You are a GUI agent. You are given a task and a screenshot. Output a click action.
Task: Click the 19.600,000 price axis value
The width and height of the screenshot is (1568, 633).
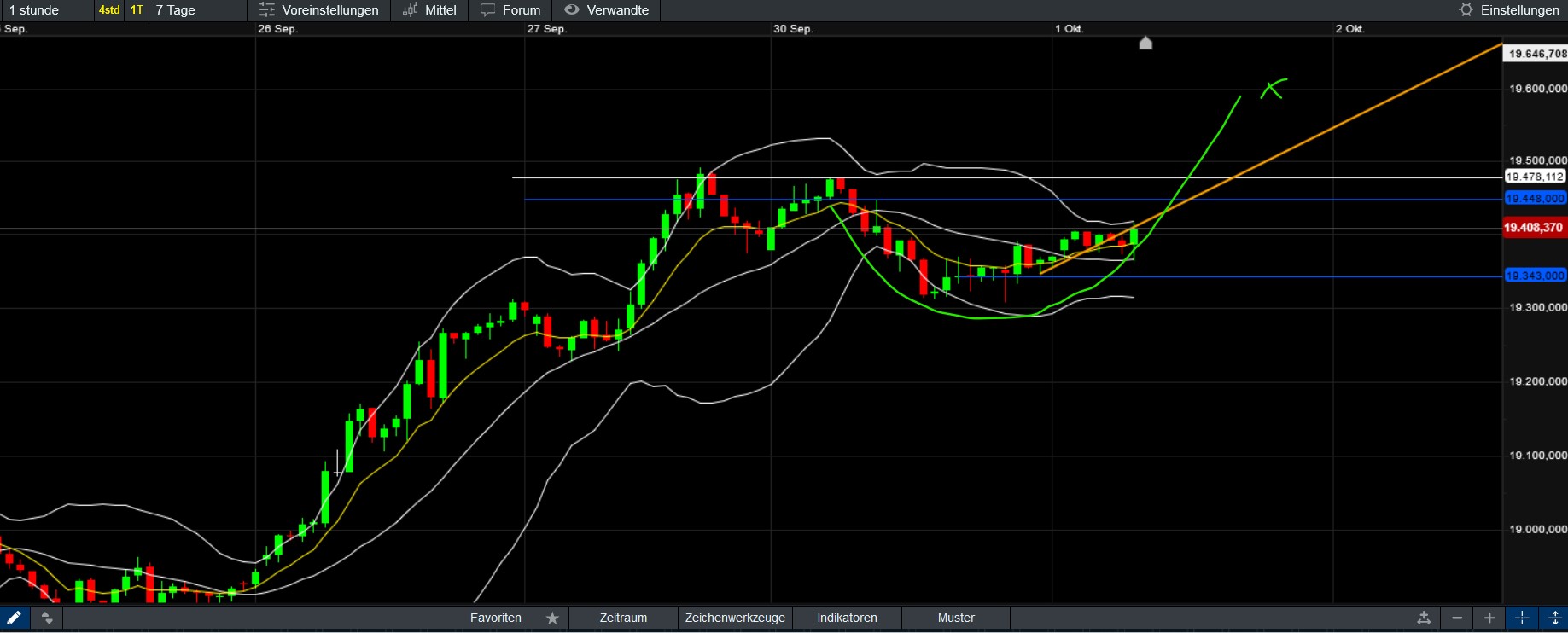pos(1538,89)
